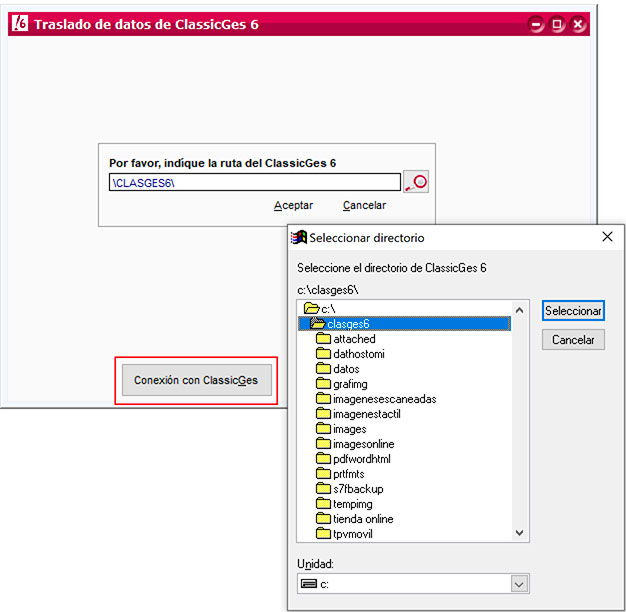Click folder icon next to prtfmts
This screenshot has height=612, width=626.
click(323, 473)
